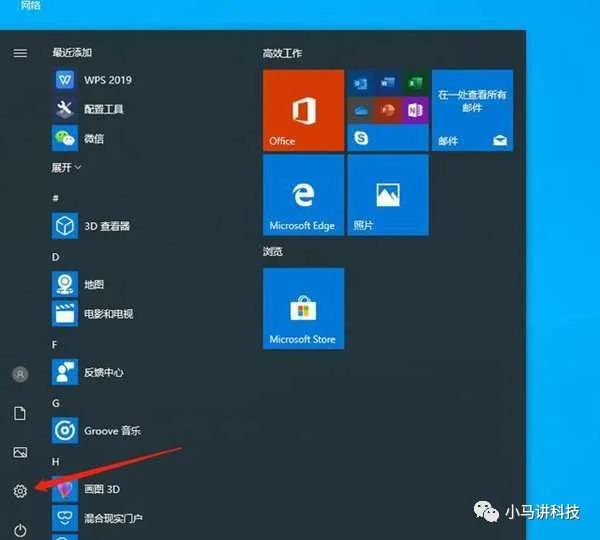Open the user account icon
Viewport: 600px width, 540px height.
tap(20, 374)
